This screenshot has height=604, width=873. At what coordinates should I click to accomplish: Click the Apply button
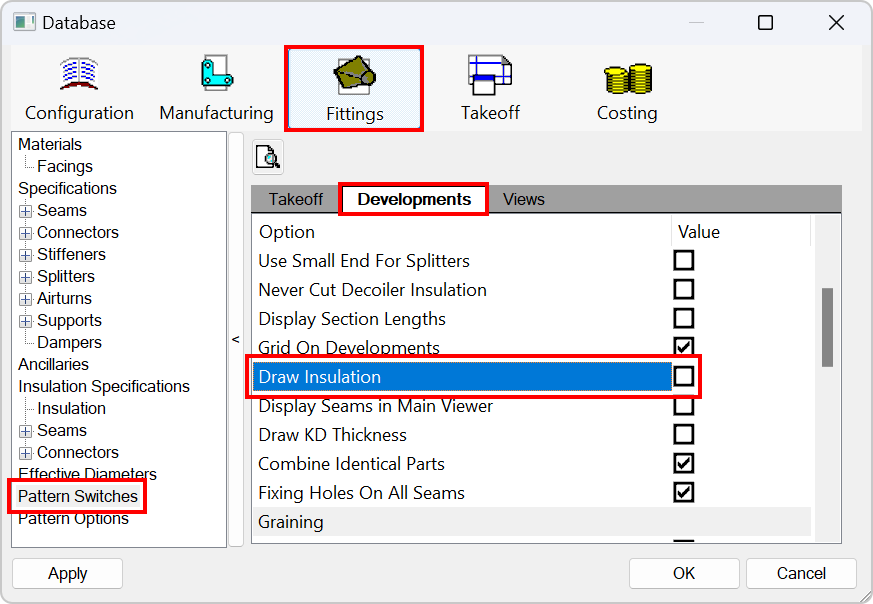point(67,573)
